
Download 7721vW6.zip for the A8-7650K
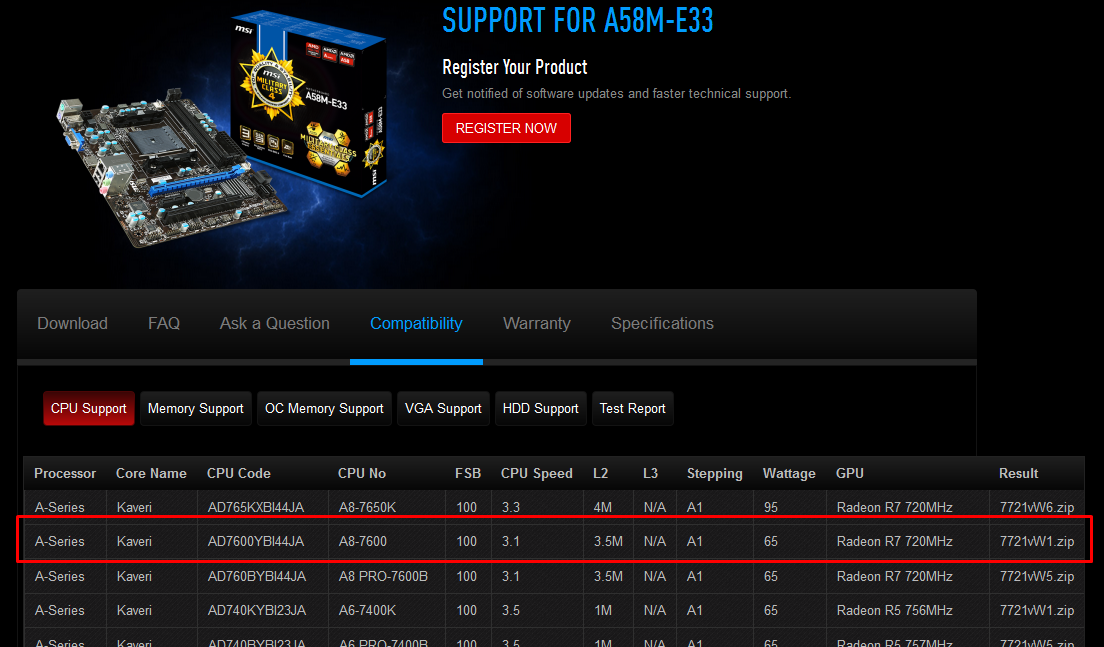tap(1037, 507)
